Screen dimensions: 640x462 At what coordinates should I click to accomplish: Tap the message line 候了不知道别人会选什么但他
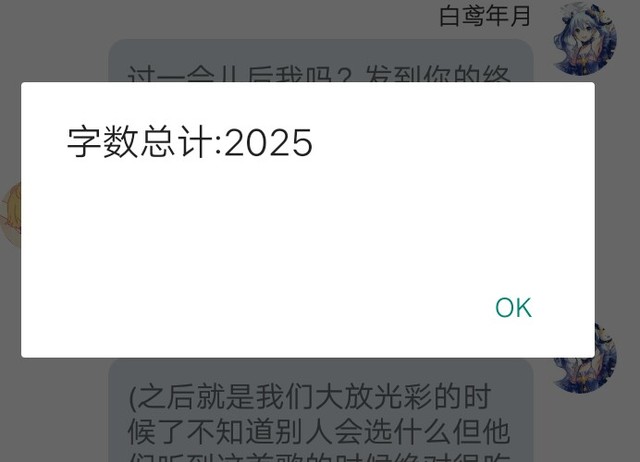coord(319,431)
